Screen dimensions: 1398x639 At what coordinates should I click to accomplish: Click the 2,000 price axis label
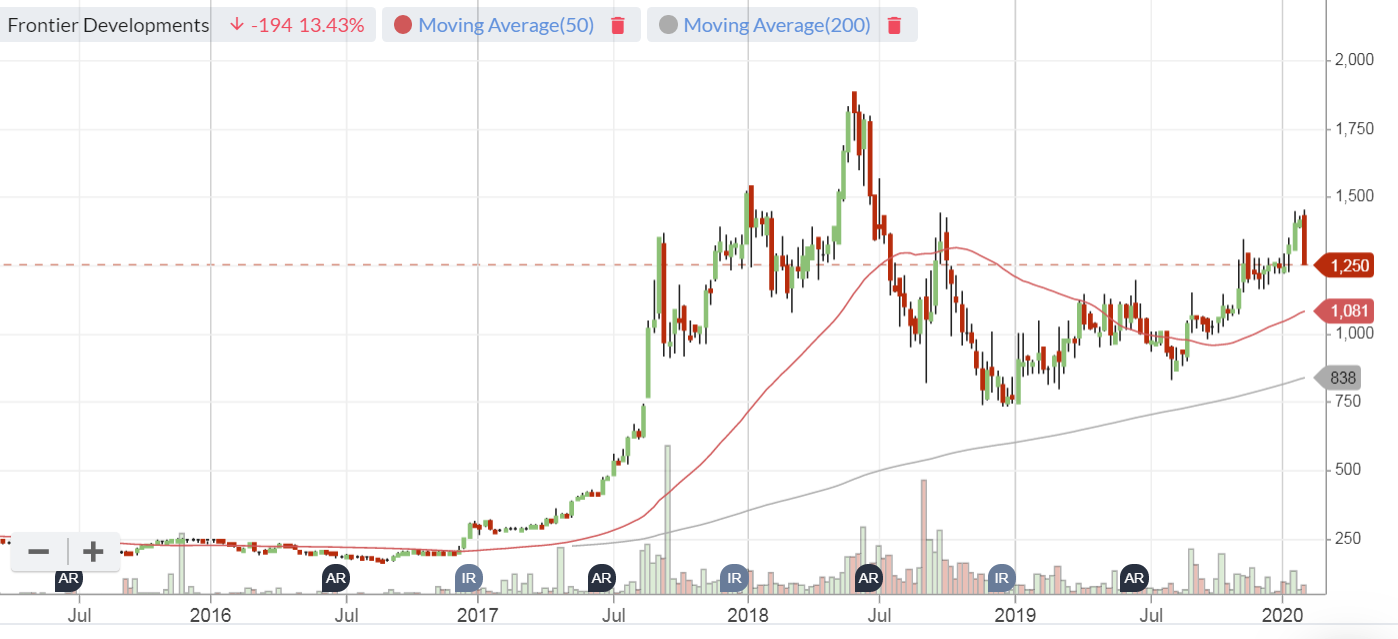tap(1354, 60)
